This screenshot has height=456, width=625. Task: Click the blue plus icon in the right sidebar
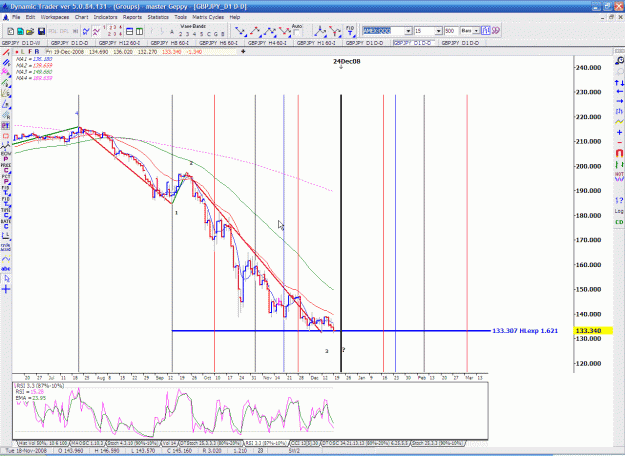pyautogui.click(x=619, y=132)
